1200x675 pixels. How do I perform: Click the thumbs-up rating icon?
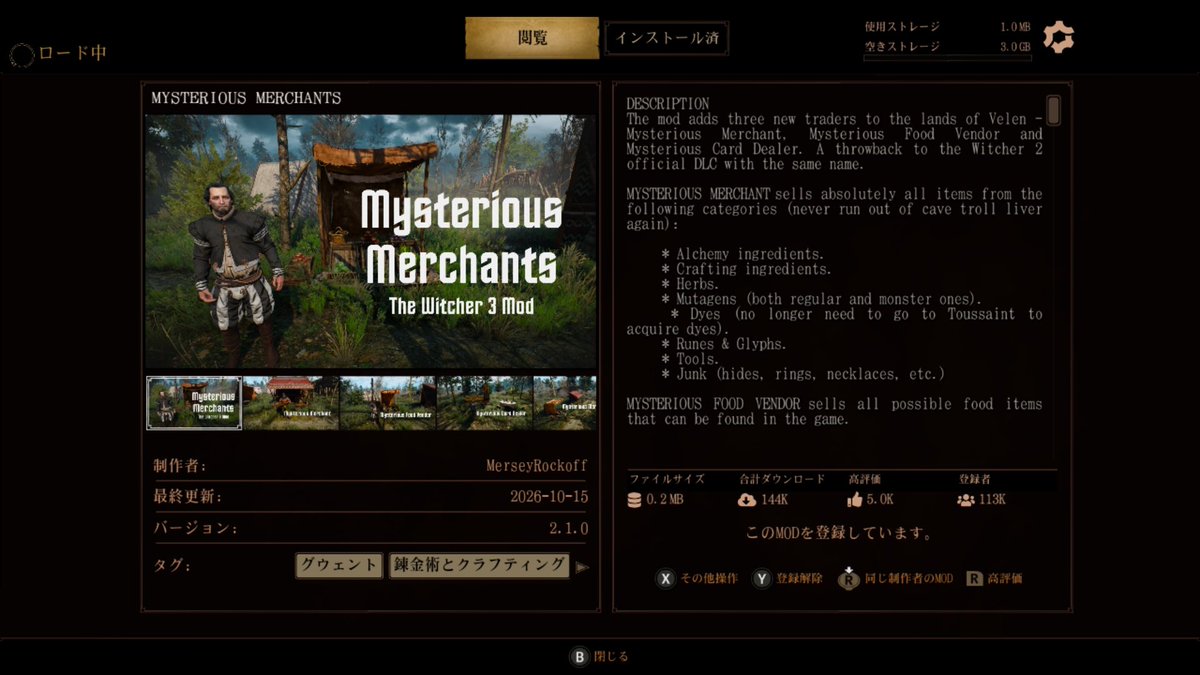[x=854, y=500]
